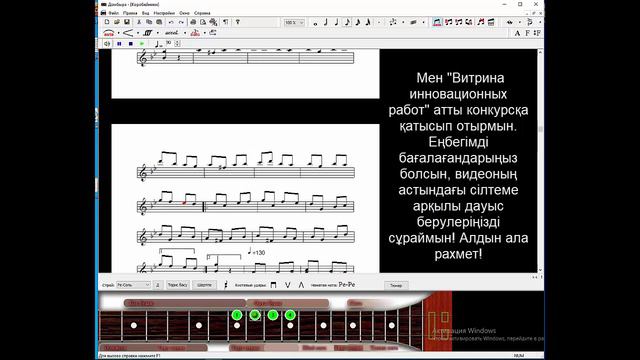
Task: Click the button right of the Шертпе button
Action: tap(226, 285)
